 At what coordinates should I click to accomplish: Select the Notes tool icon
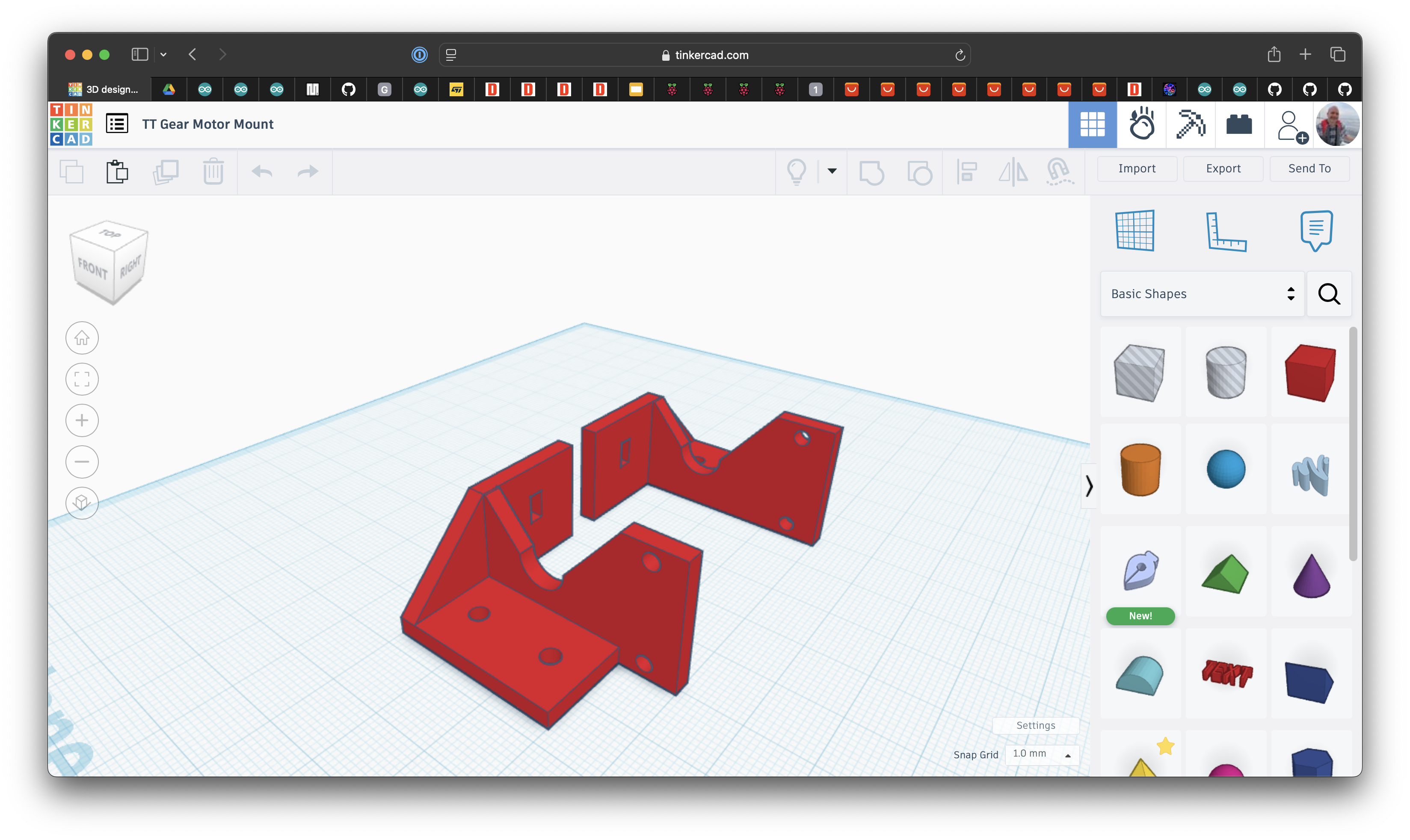(x=1316, y=231)
